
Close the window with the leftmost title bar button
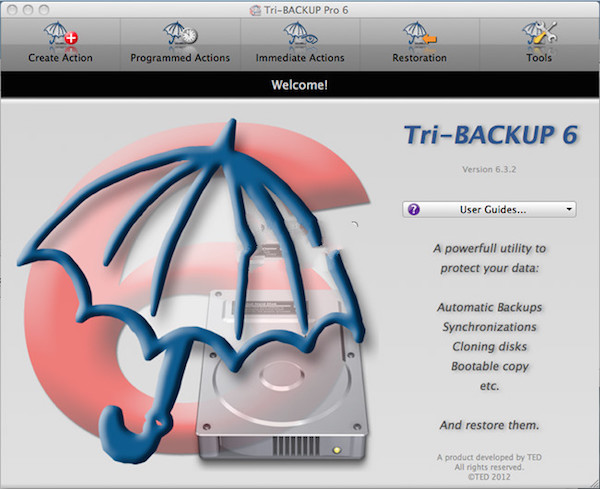click(x=12, y=10)
